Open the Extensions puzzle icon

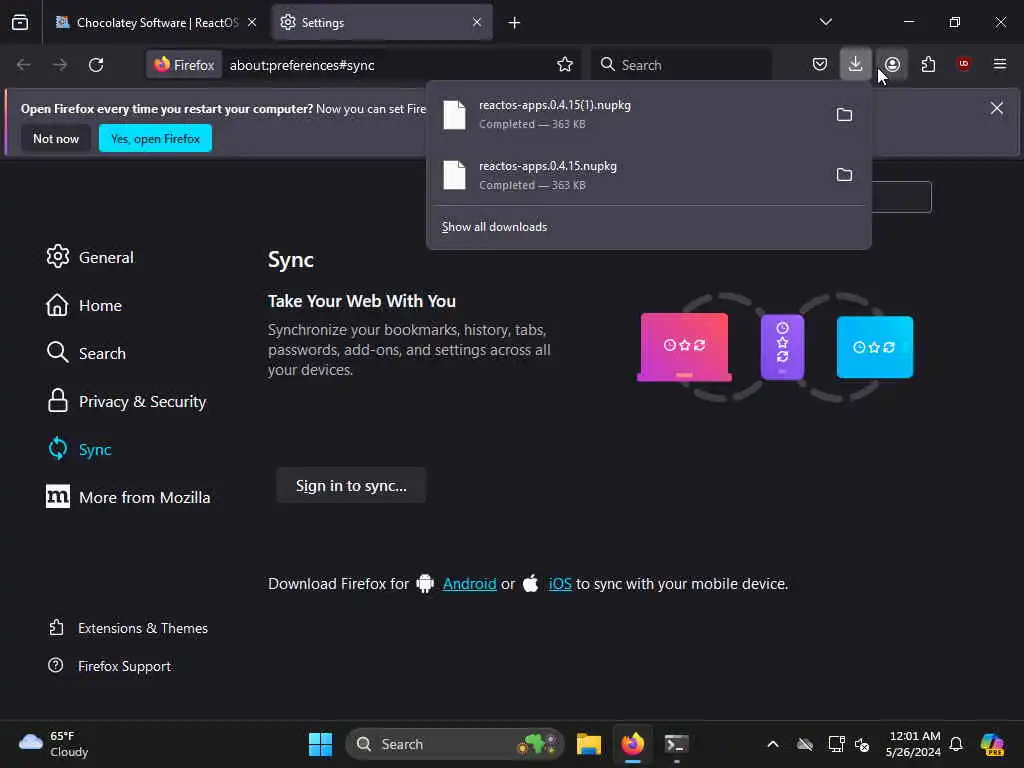[928, 64]
